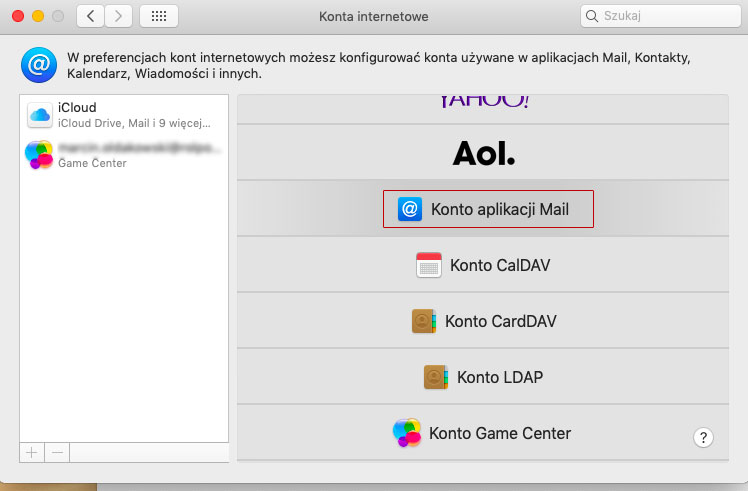Remove the account with the minus button
Image resolution: width=748 pixels, height=491 pixels.
tap(57, 452)
